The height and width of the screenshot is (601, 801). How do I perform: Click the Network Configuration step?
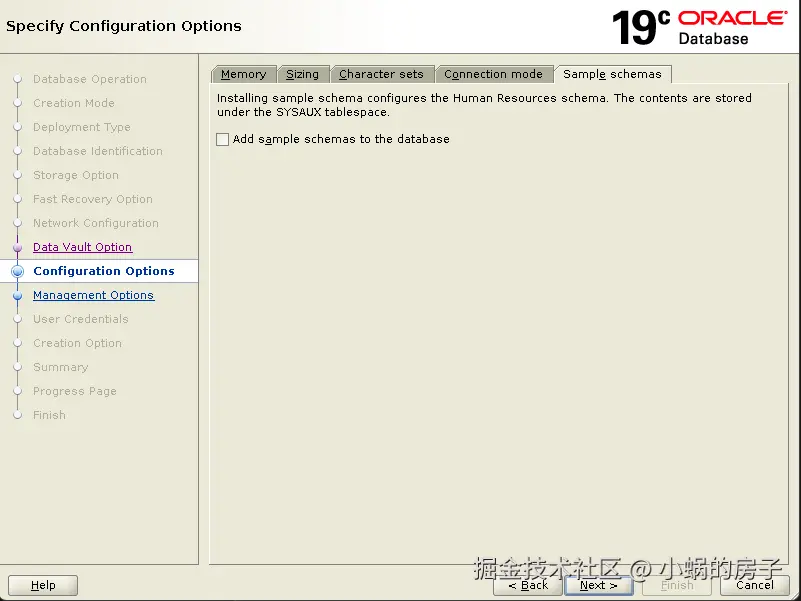click(96, 223)
